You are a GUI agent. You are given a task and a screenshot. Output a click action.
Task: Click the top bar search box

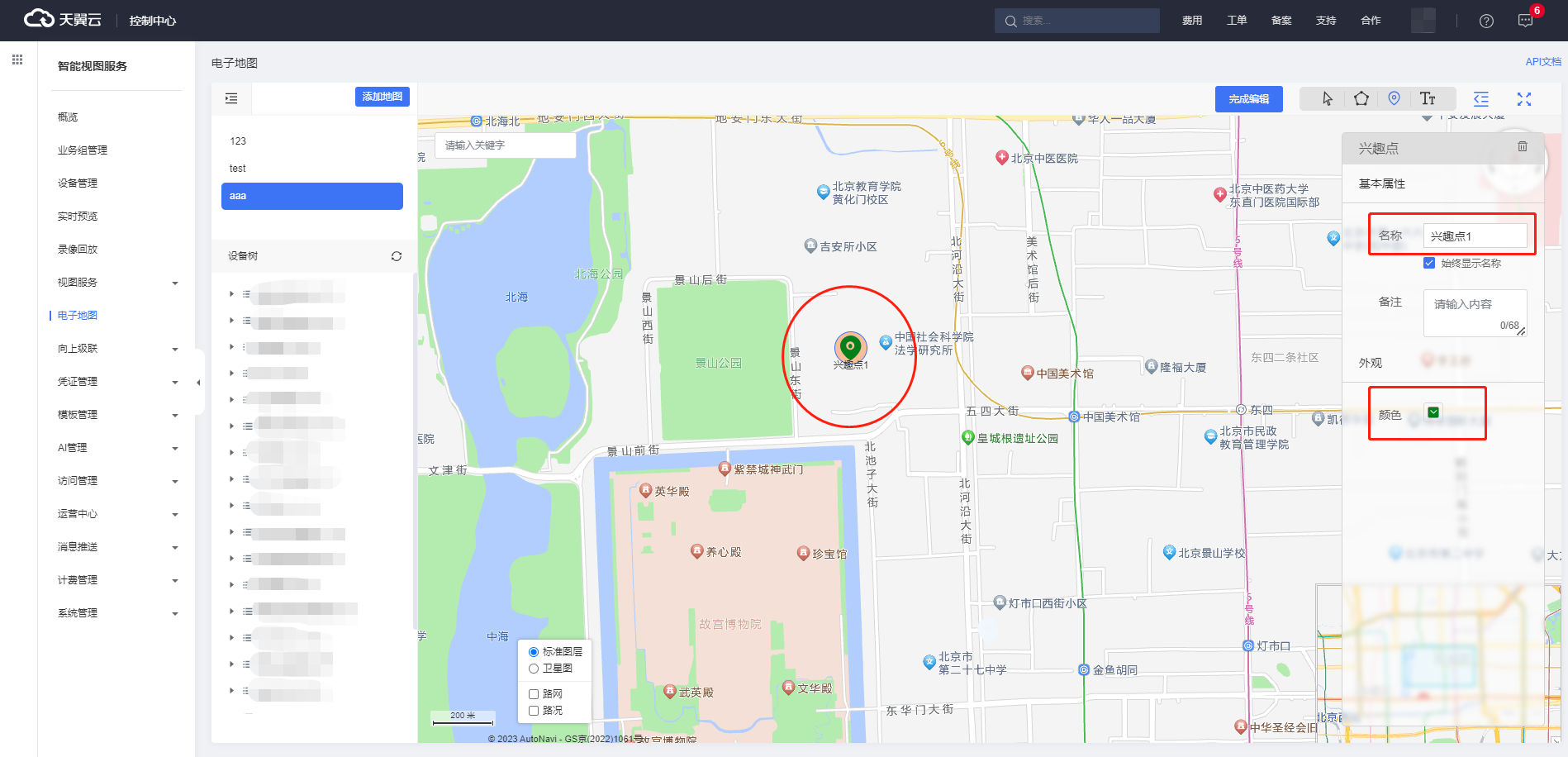click(1077, 21)
